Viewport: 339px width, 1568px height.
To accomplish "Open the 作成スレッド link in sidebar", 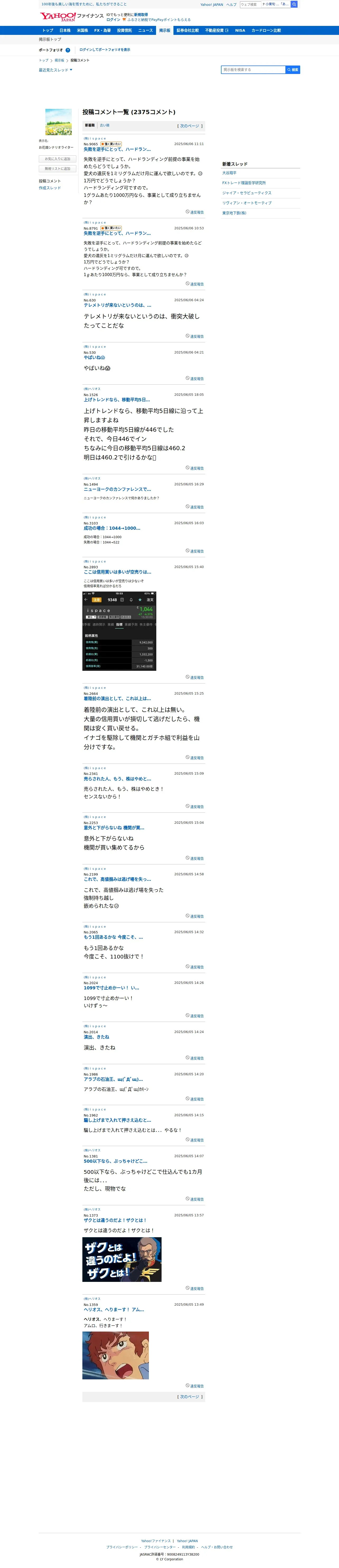I will pyautogui.click(x=50, y=188).
